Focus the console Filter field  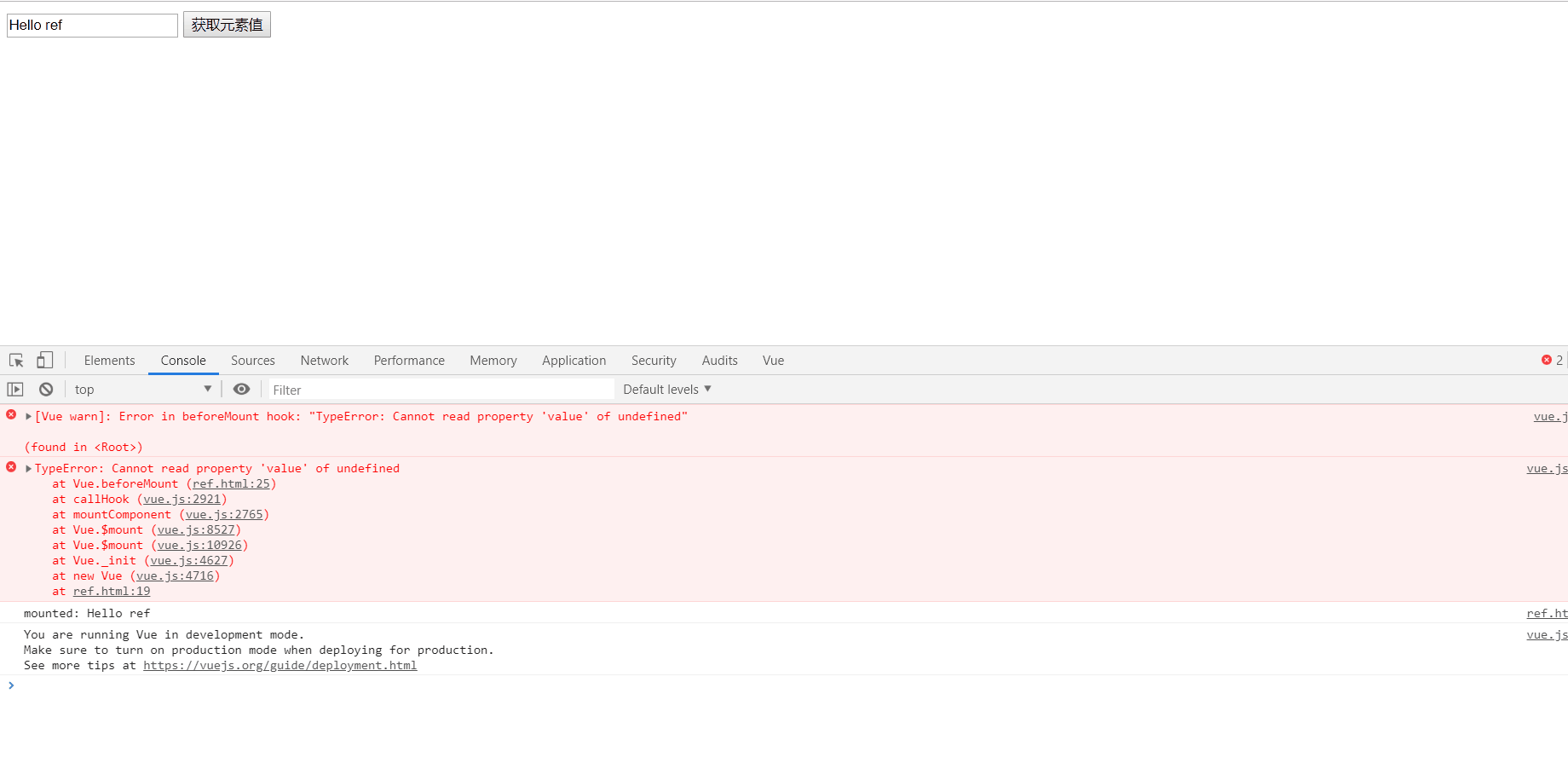441,390
